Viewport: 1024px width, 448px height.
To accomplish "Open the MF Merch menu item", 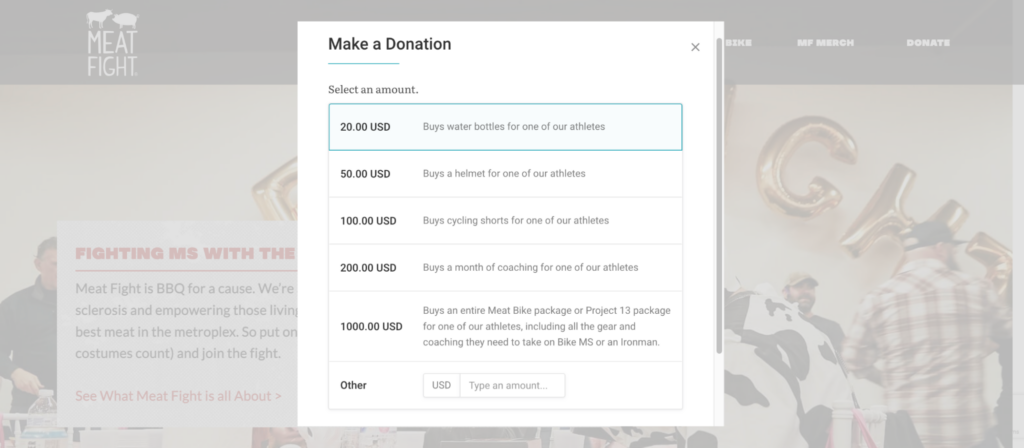I will point(825,42).
